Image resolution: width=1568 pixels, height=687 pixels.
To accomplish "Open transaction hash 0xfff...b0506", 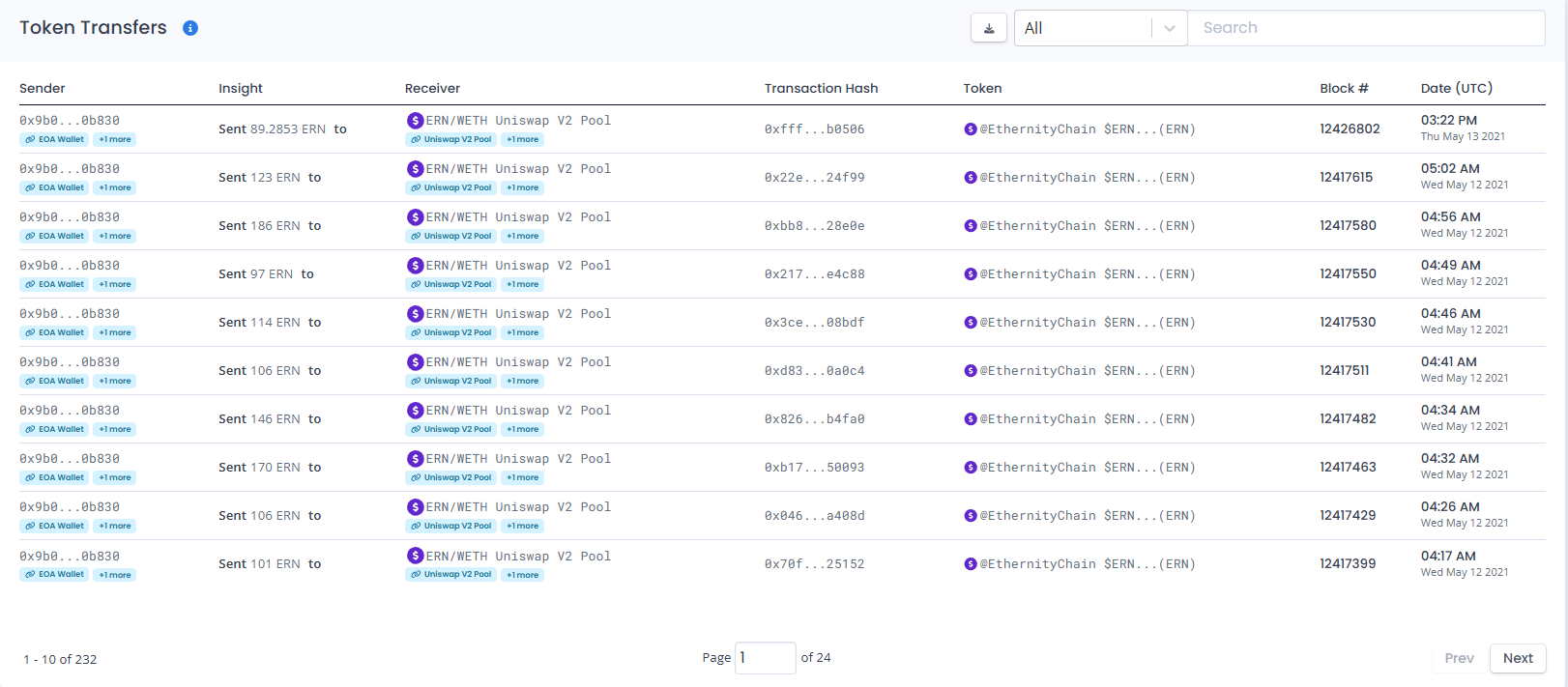I will pyautogui.click(x=814, y=129).
